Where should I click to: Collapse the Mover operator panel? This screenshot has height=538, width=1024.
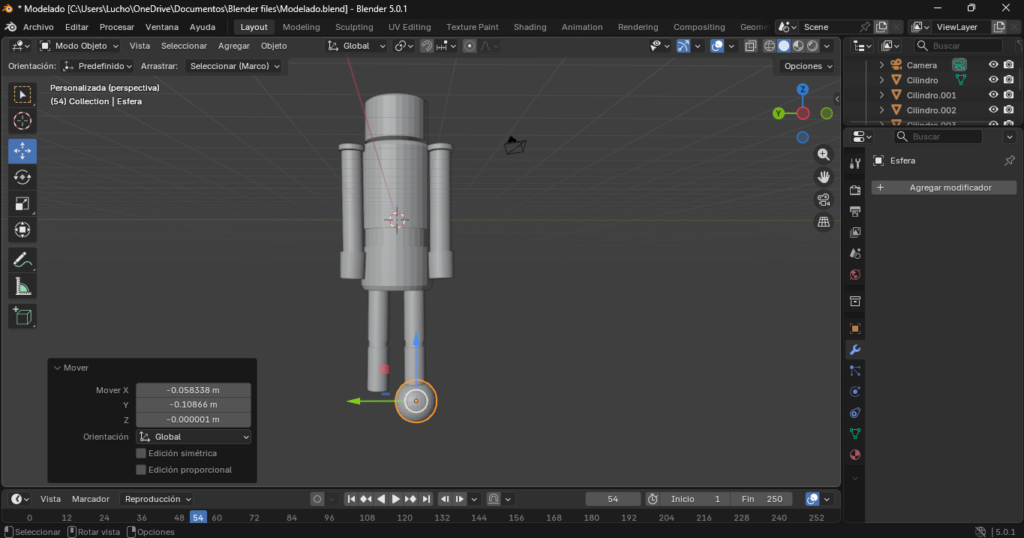tap(57, 368)
